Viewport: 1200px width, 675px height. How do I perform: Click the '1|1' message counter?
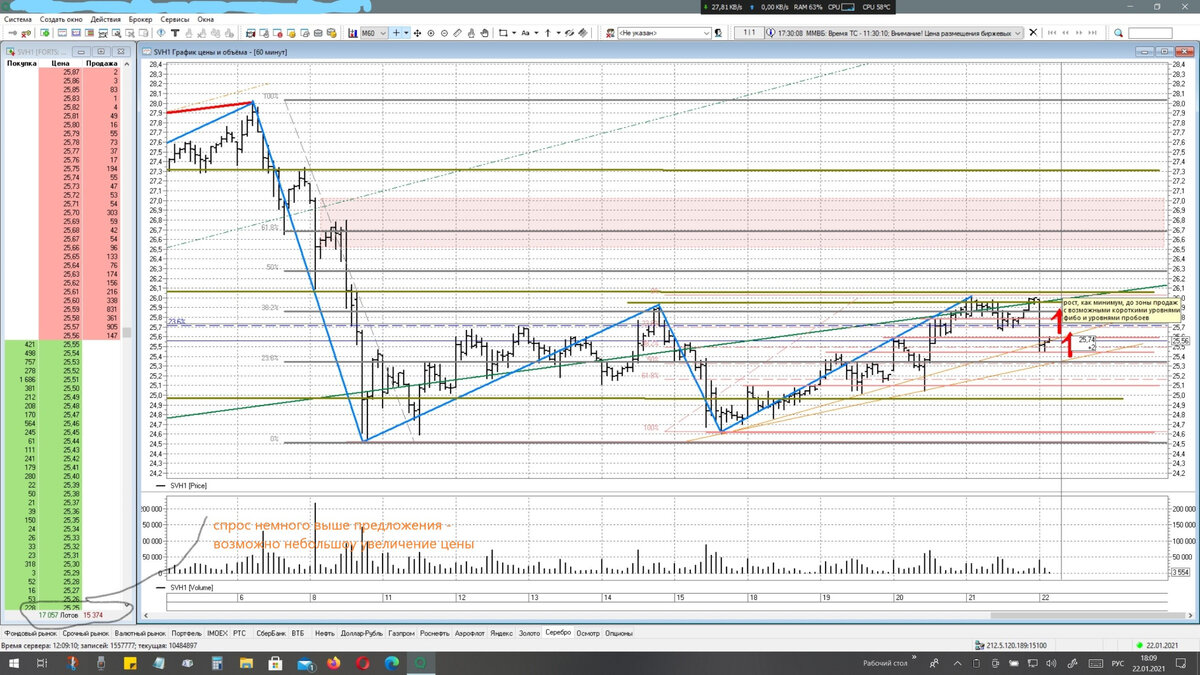click(748, 32)
